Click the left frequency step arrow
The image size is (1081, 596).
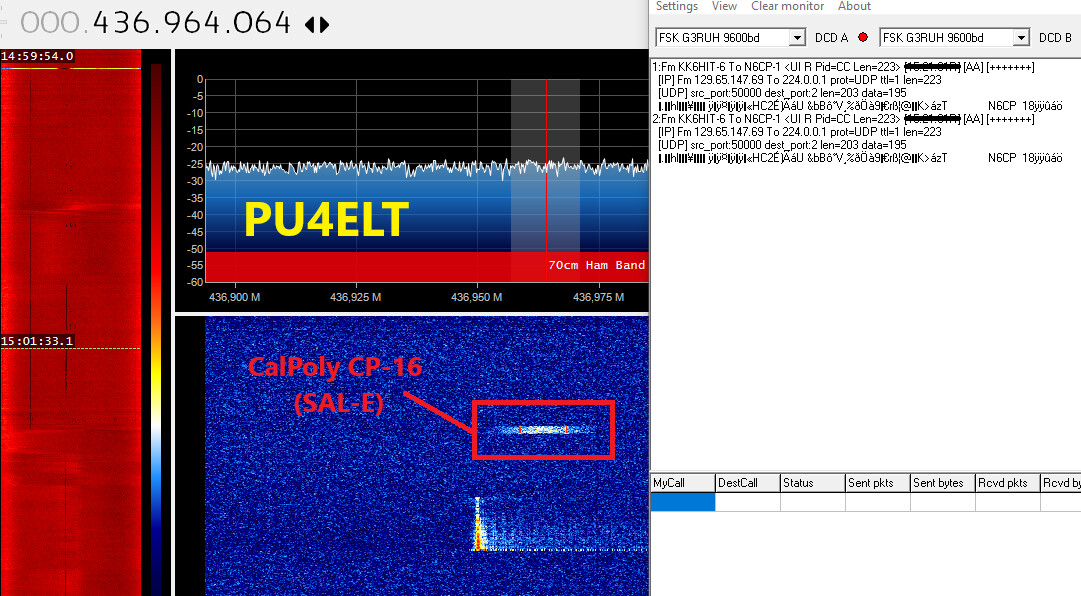310,24
